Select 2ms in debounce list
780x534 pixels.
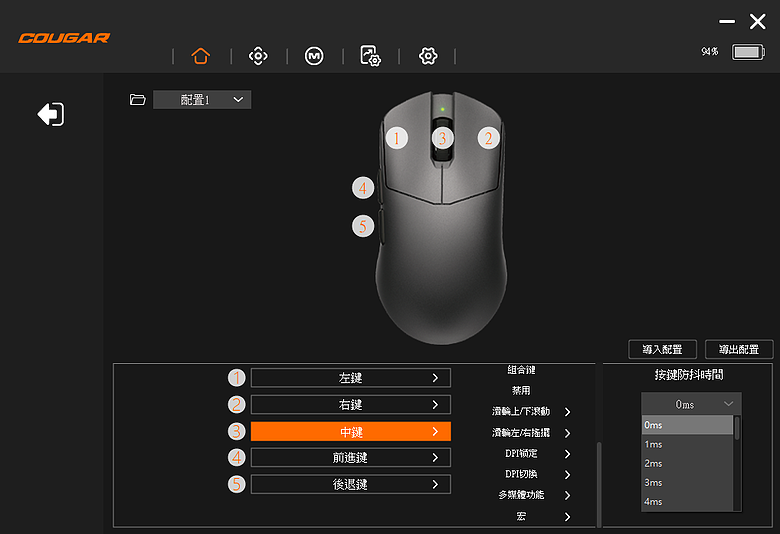point(687,463)
